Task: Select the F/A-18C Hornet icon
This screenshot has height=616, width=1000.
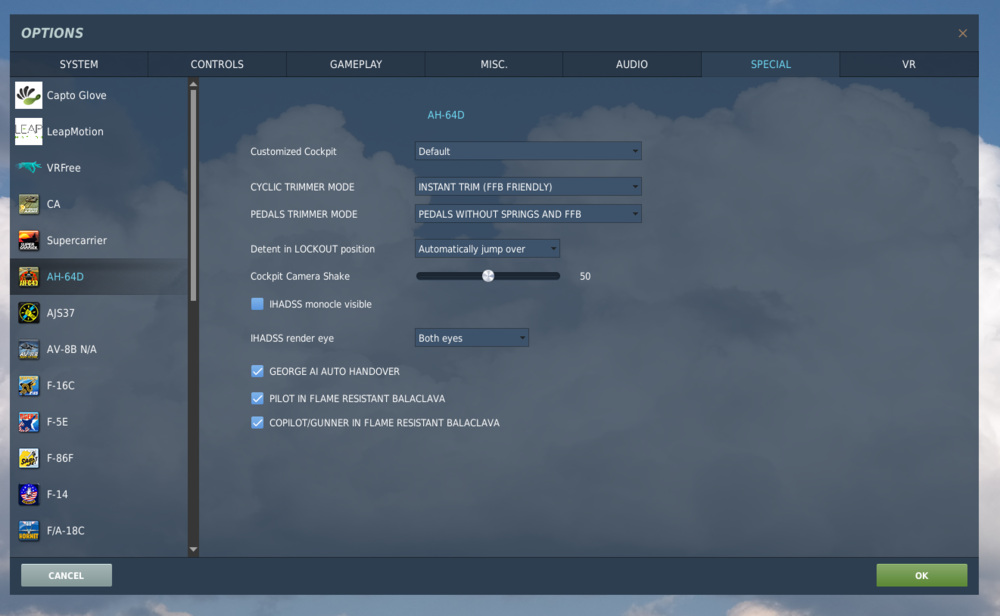Action: point(29,531)
